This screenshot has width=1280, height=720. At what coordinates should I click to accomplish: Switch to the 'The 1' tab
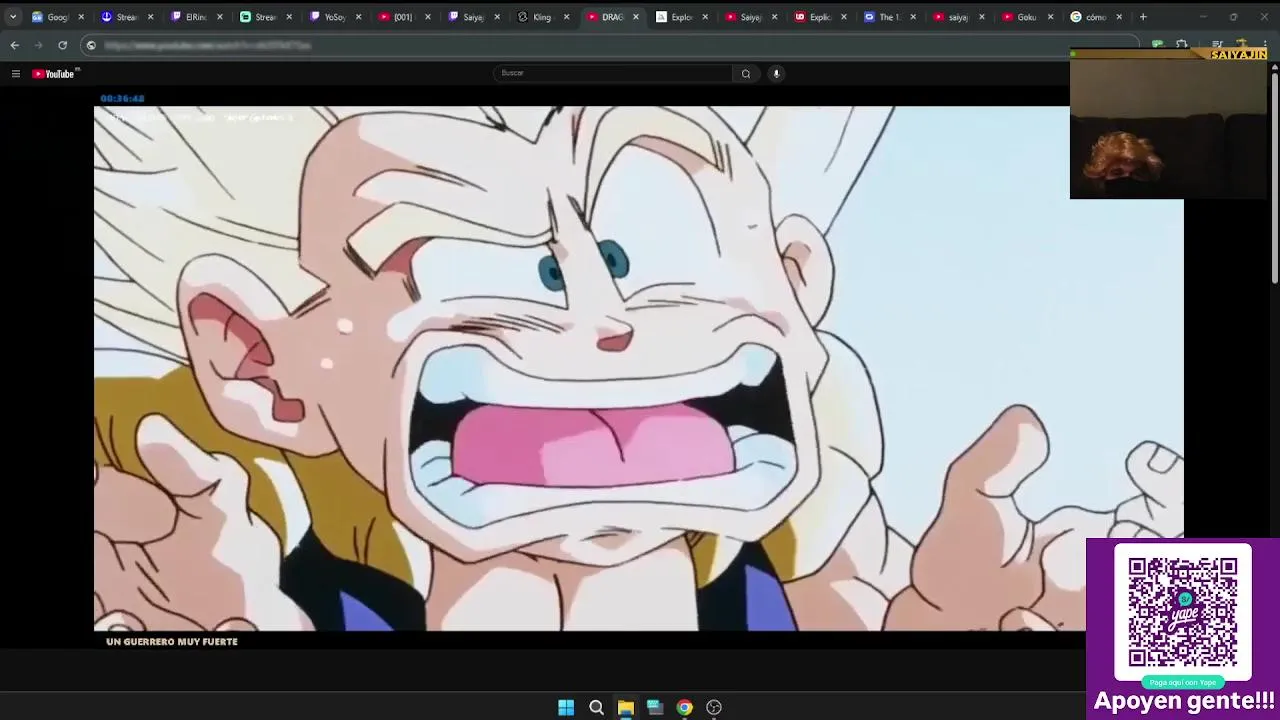[888, 17]
